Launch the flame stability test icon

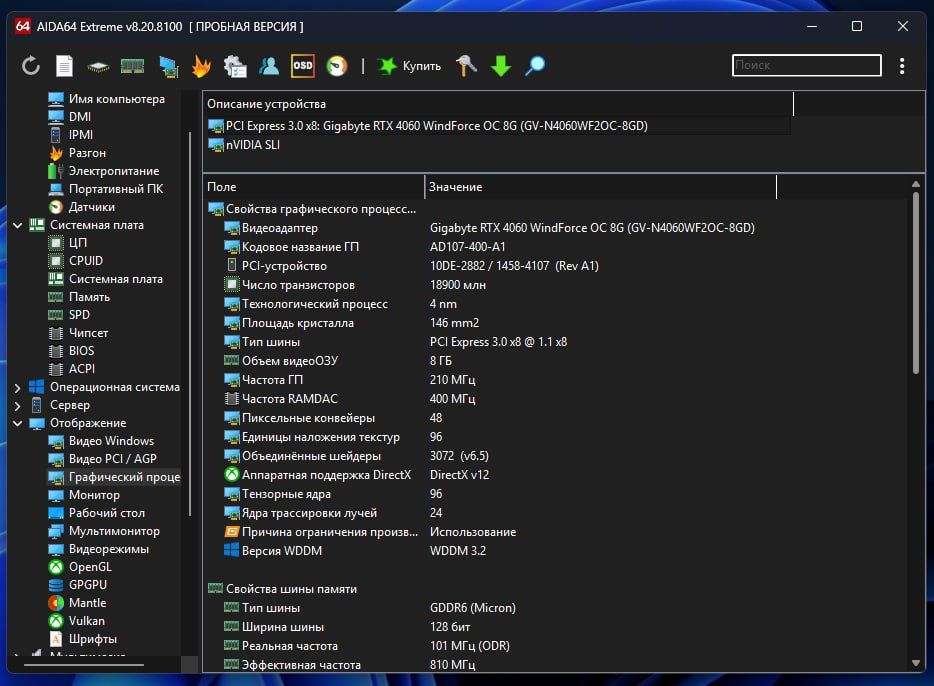tap(201, 66)
